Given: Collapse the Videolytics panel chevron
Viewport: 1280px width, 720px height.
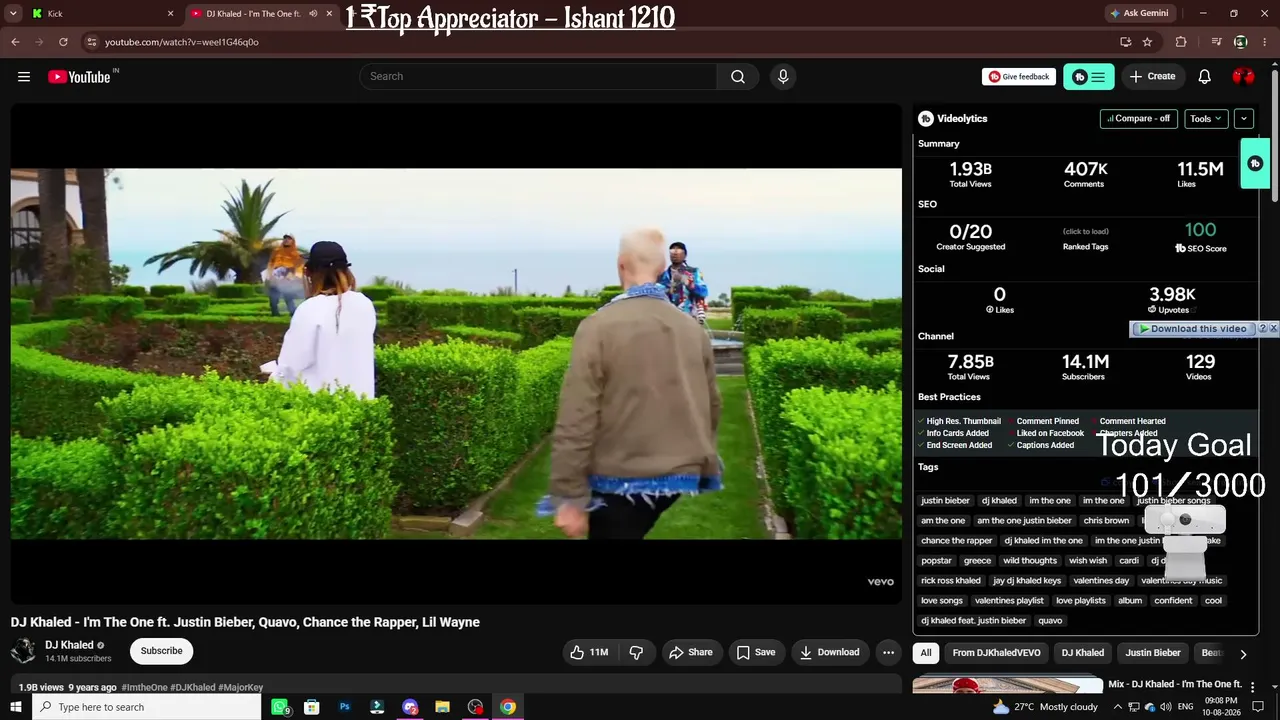Looking at the screenshot, I should point(1244,118).
